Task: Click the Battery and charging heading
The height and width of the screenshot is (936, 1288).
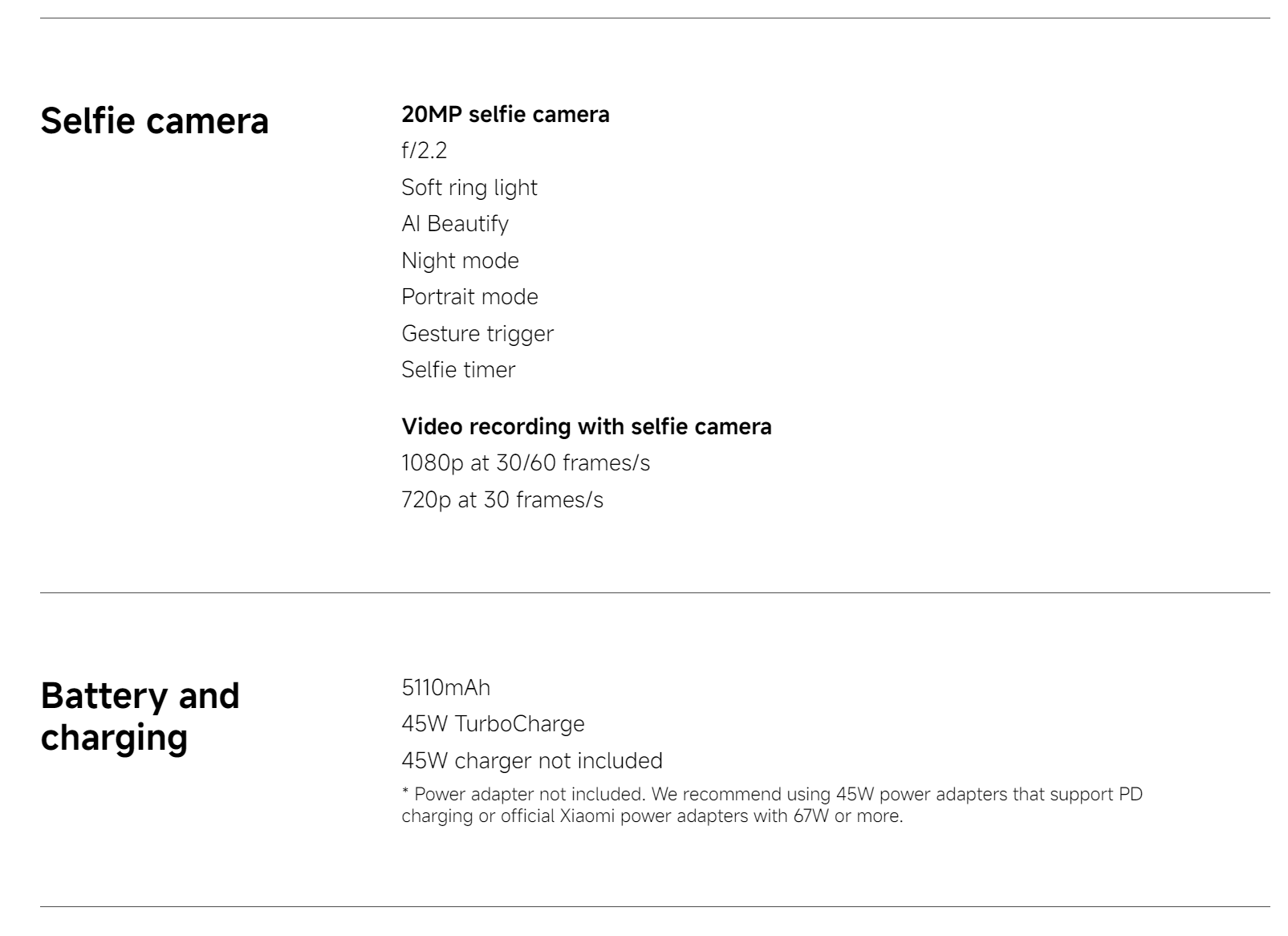Action: (140, 716)
